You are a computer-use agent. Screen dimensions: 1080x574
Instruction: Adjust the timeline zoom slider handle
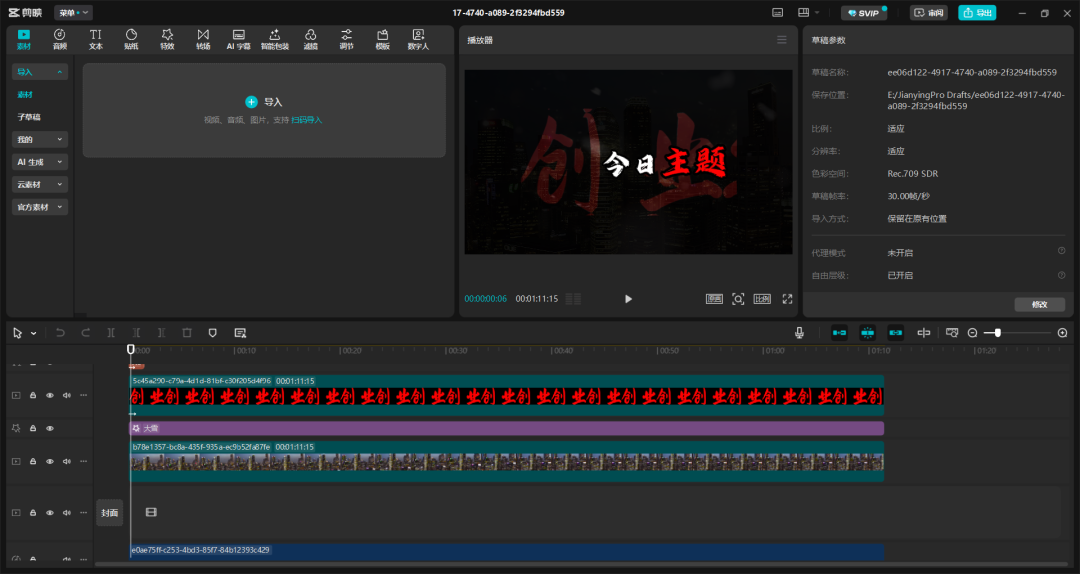[x=997, y=333]
